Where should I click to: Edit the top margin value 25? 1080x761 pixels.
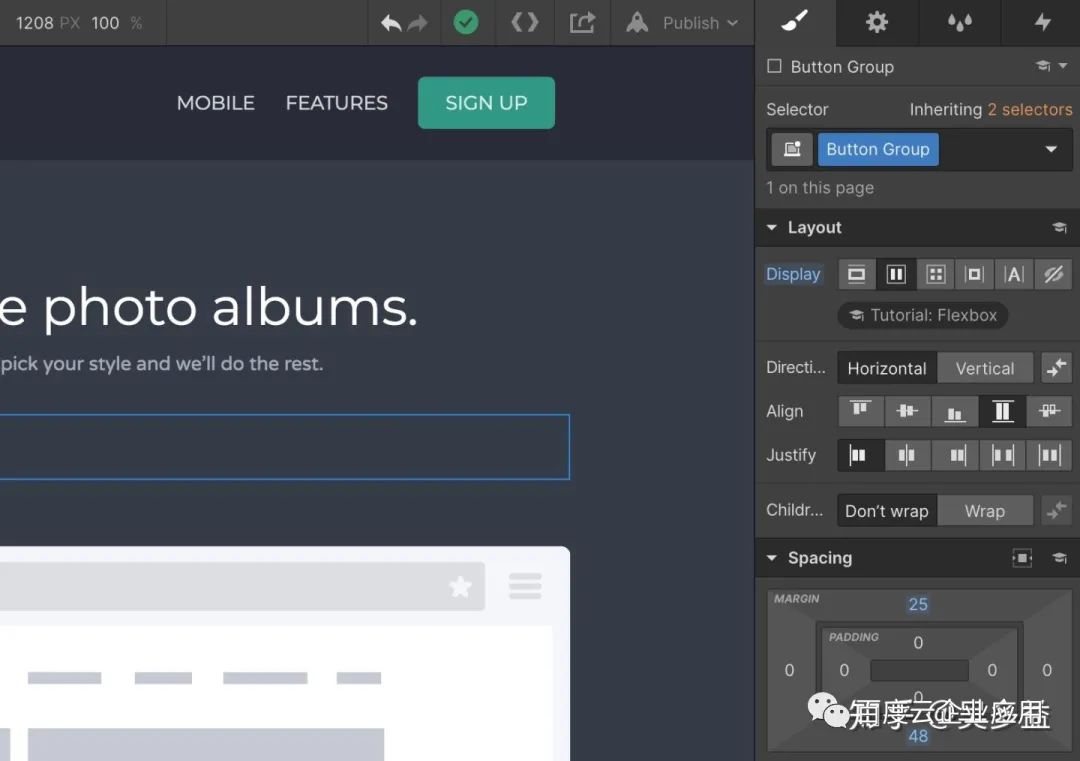point(918,605)
